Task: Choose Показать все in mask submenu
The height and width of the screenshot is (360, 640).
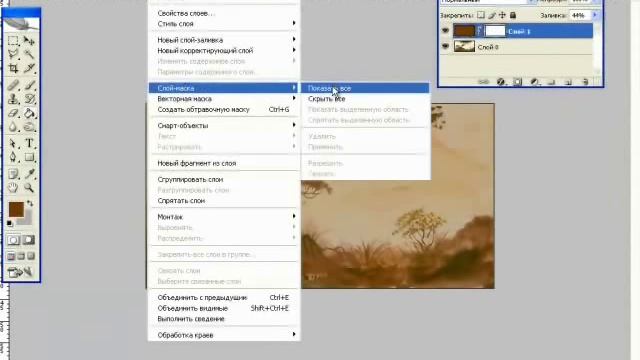Action: pyautogui.click(x=365, y=88)
